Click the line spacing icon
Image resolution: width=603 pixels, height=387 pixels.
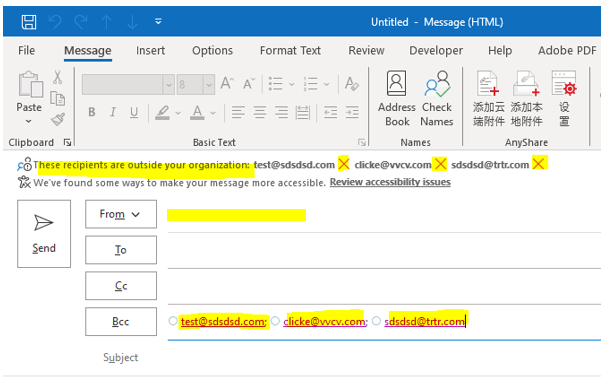[x=303, y=112]
